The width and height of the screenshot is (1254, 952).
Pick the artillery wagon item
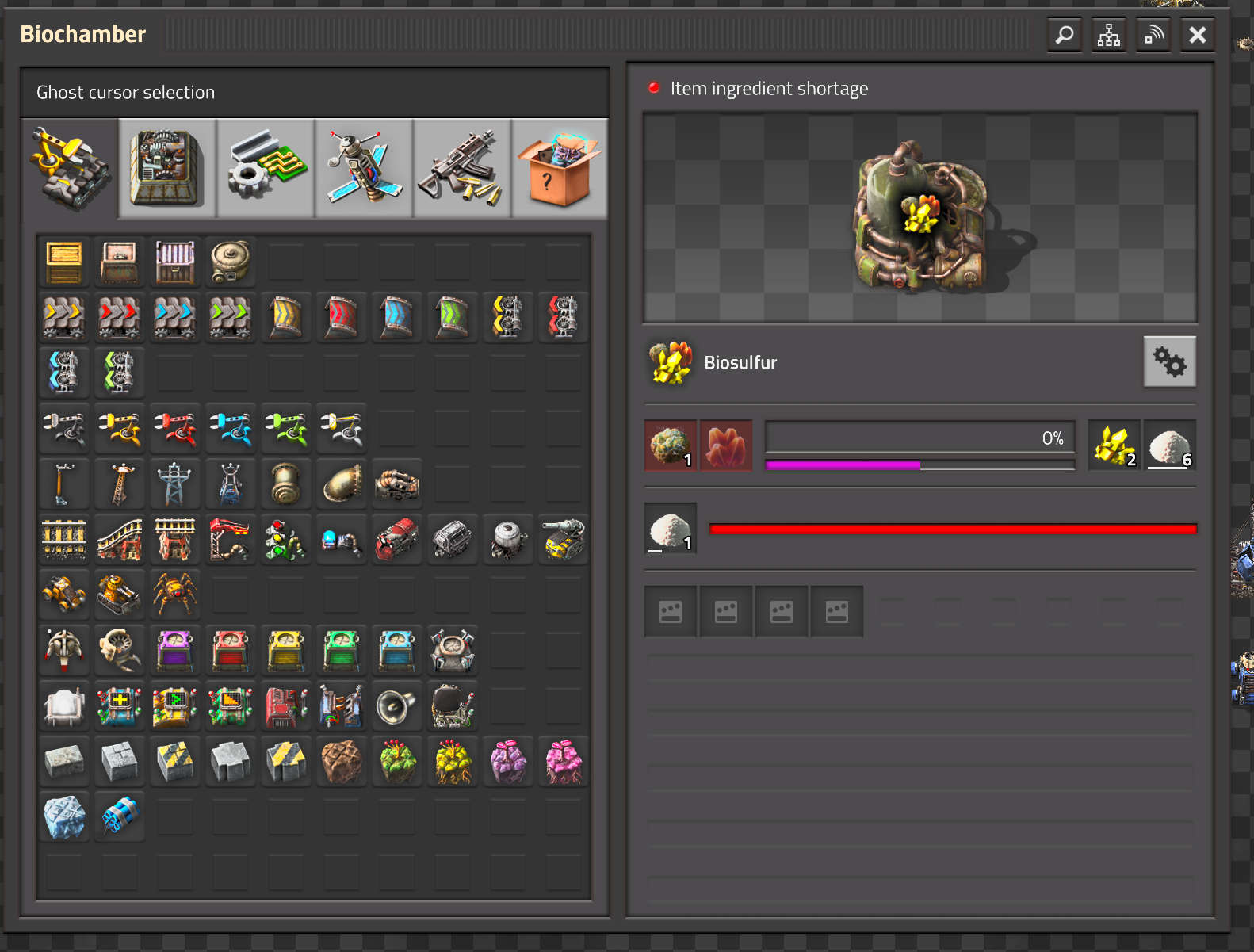coord(564,540)
